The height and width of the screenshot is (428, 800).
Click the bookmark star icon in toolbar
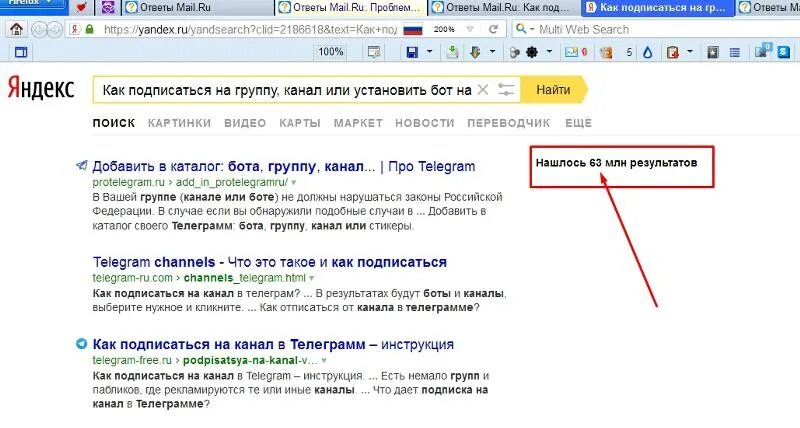tap(713, 52)
